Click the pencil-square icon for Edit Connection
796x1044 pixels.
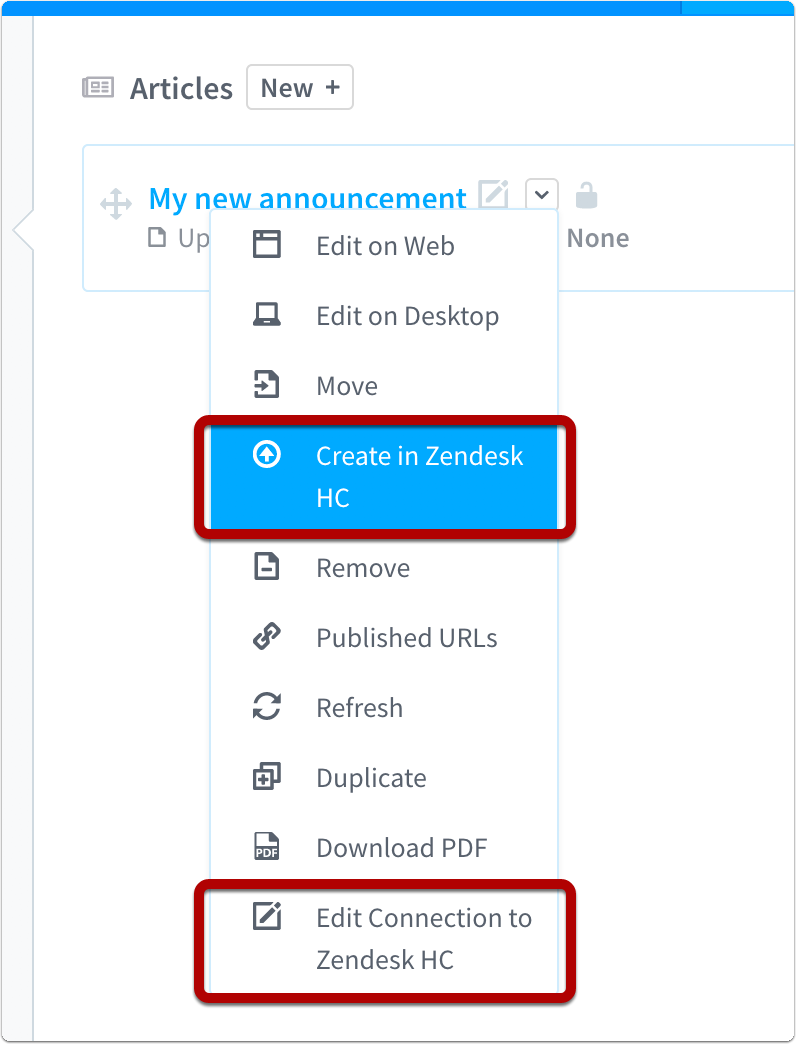pyautogui.click(x=267, y=915)
